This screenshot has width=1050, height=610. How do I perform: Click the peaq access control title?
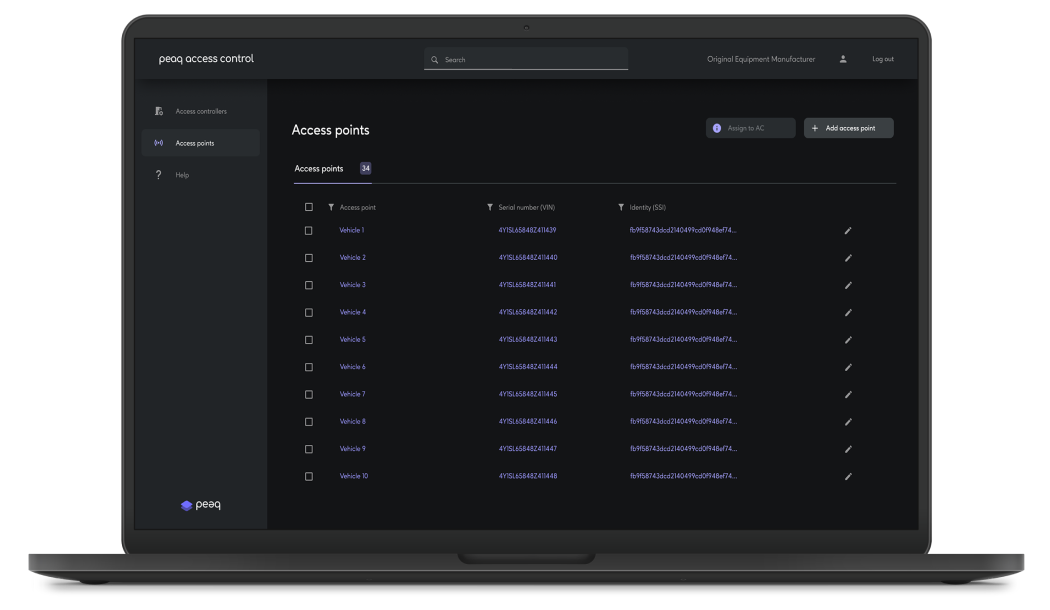206,59
